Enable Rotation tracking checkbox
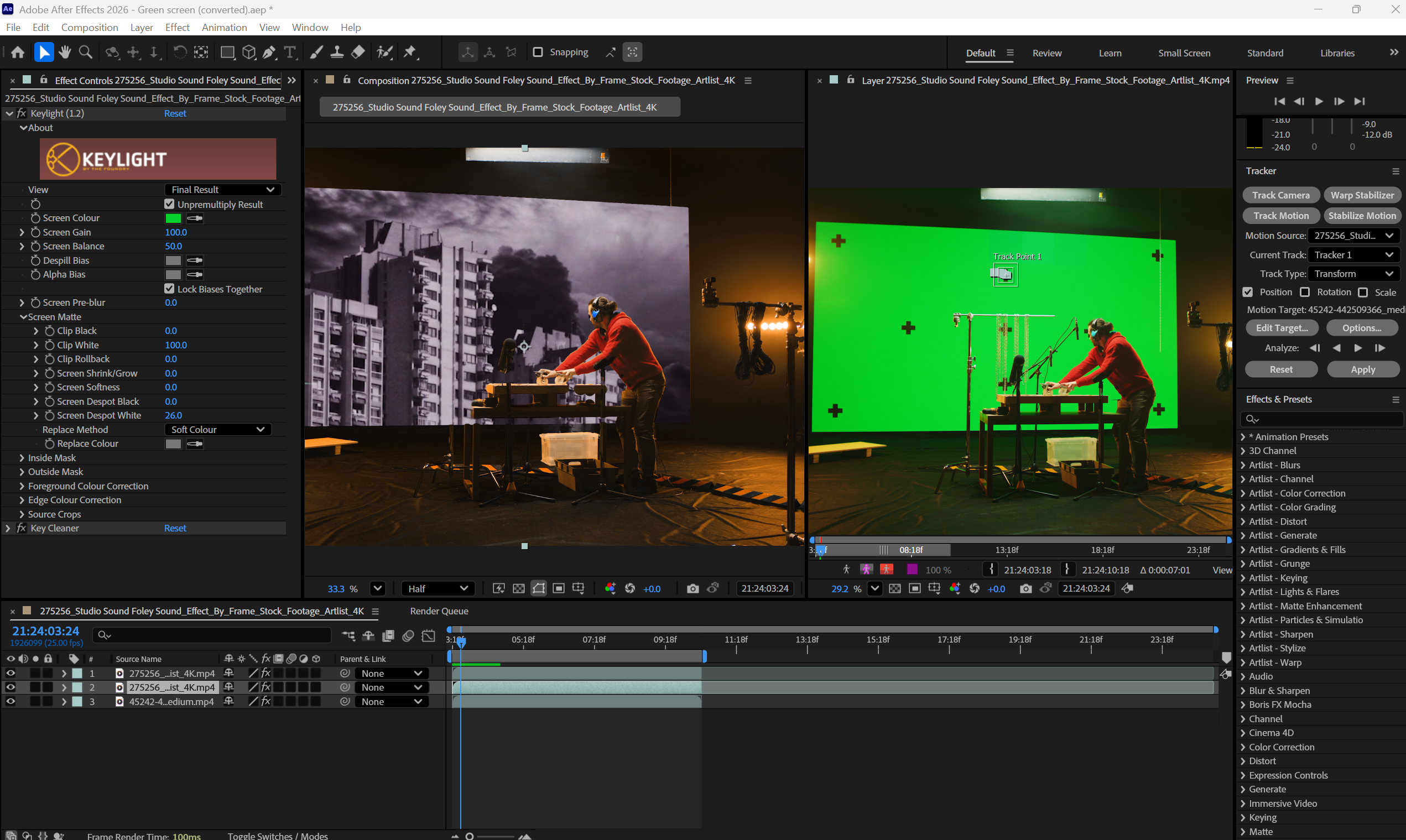 tap(1305, 292)
